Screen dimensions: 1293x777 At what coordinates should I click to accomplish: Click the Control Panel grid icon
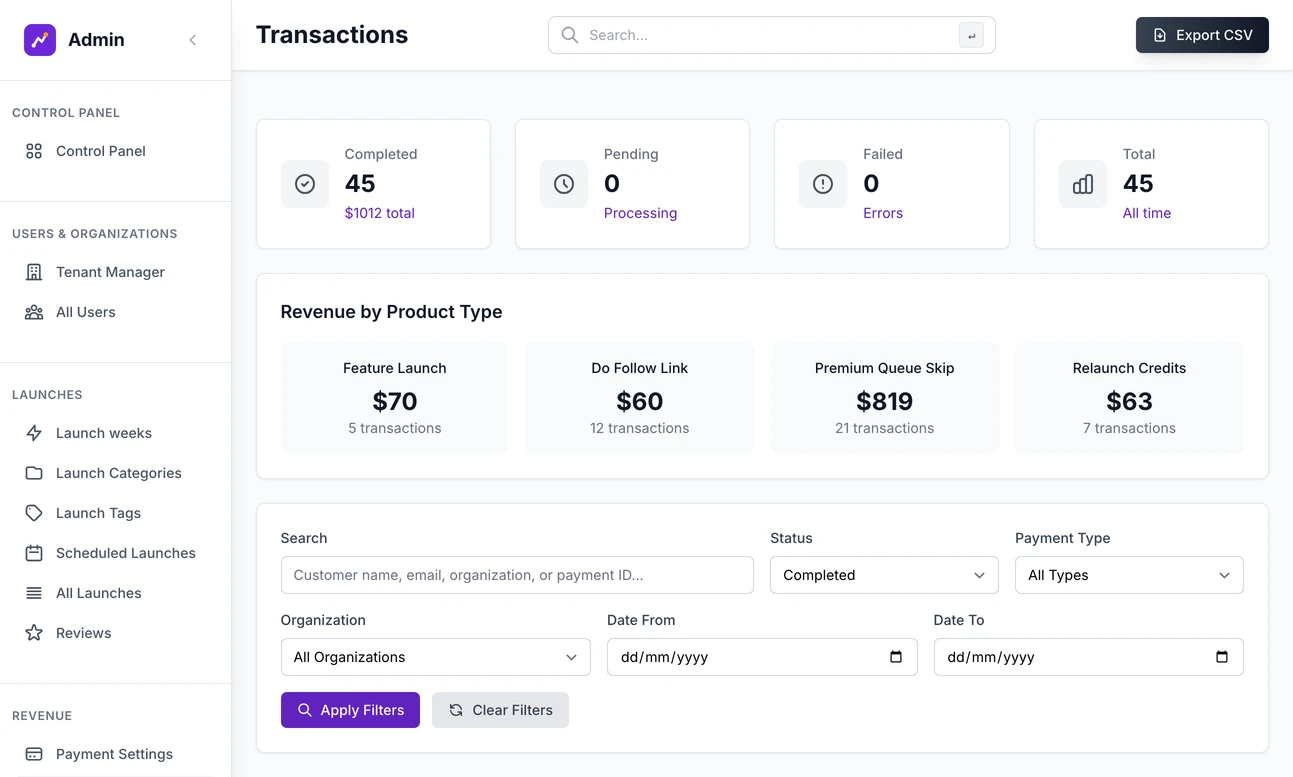tap(34, 151)
